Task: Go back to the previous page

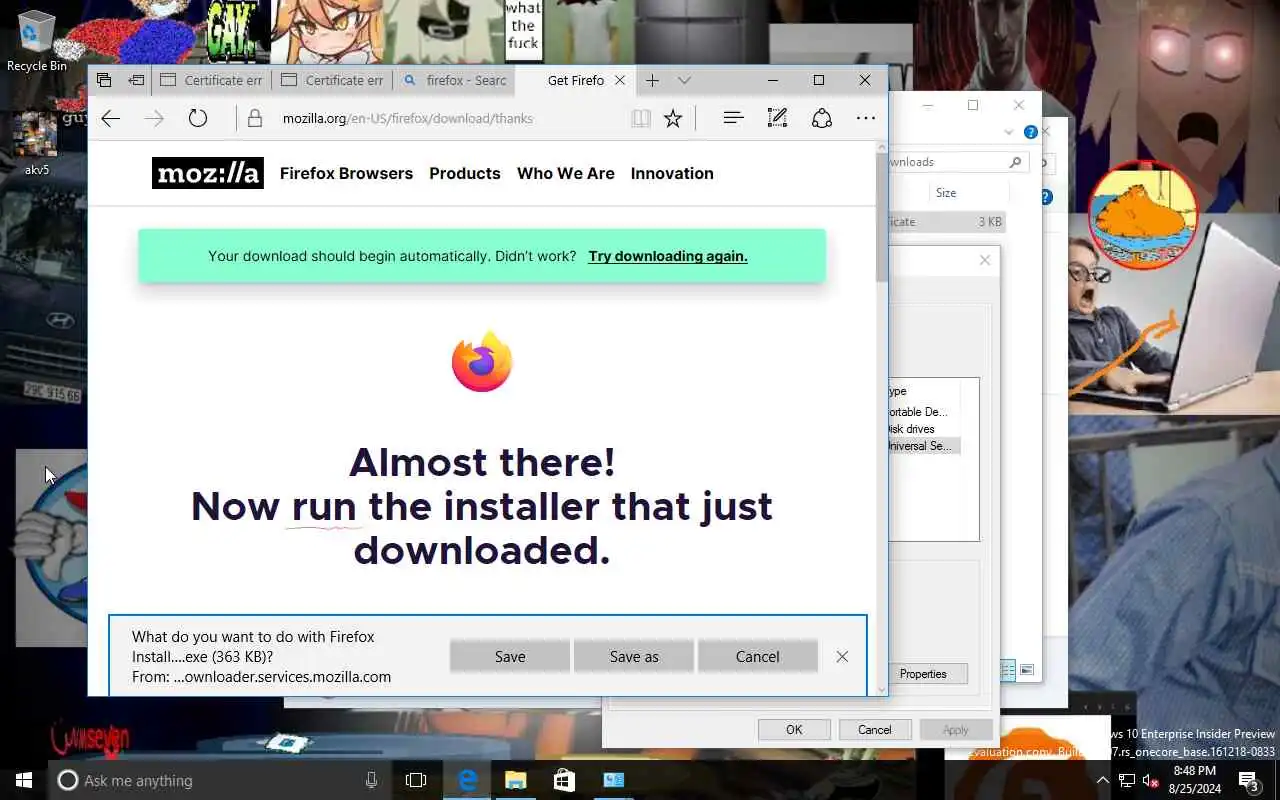Action: 110,118
